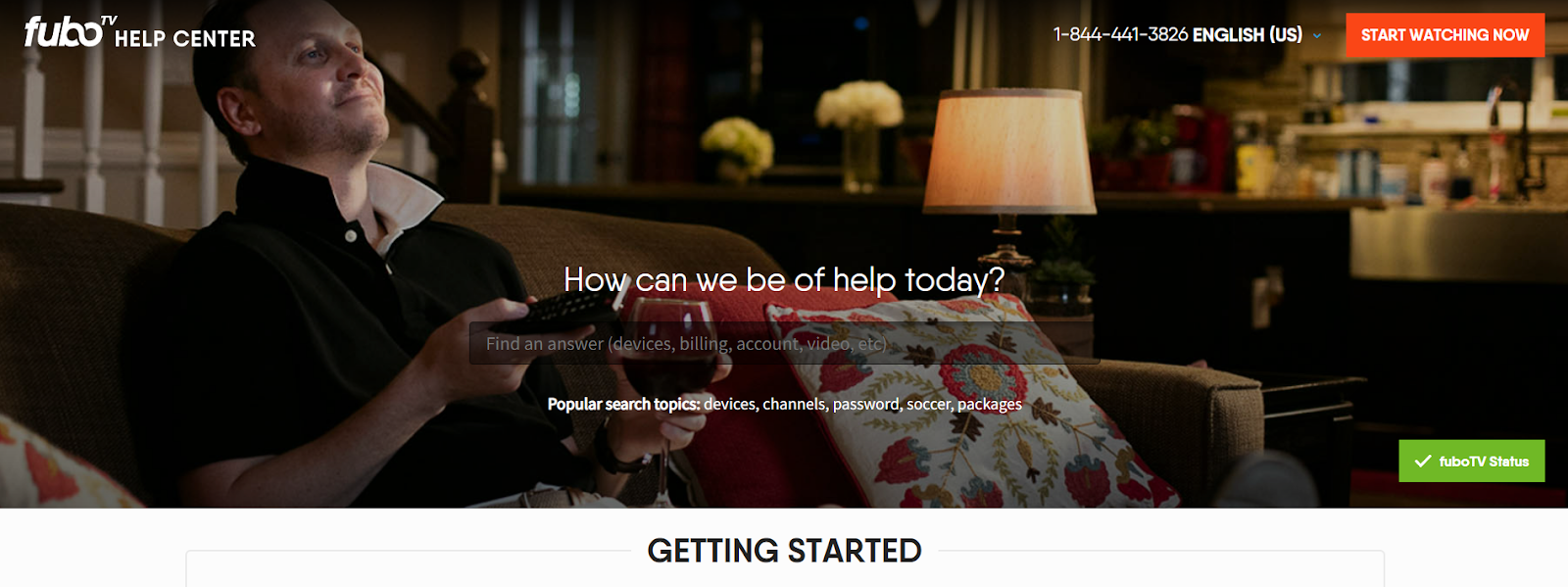
Task: Click START WATCHING NOW button
Action: click(1445, 35)
